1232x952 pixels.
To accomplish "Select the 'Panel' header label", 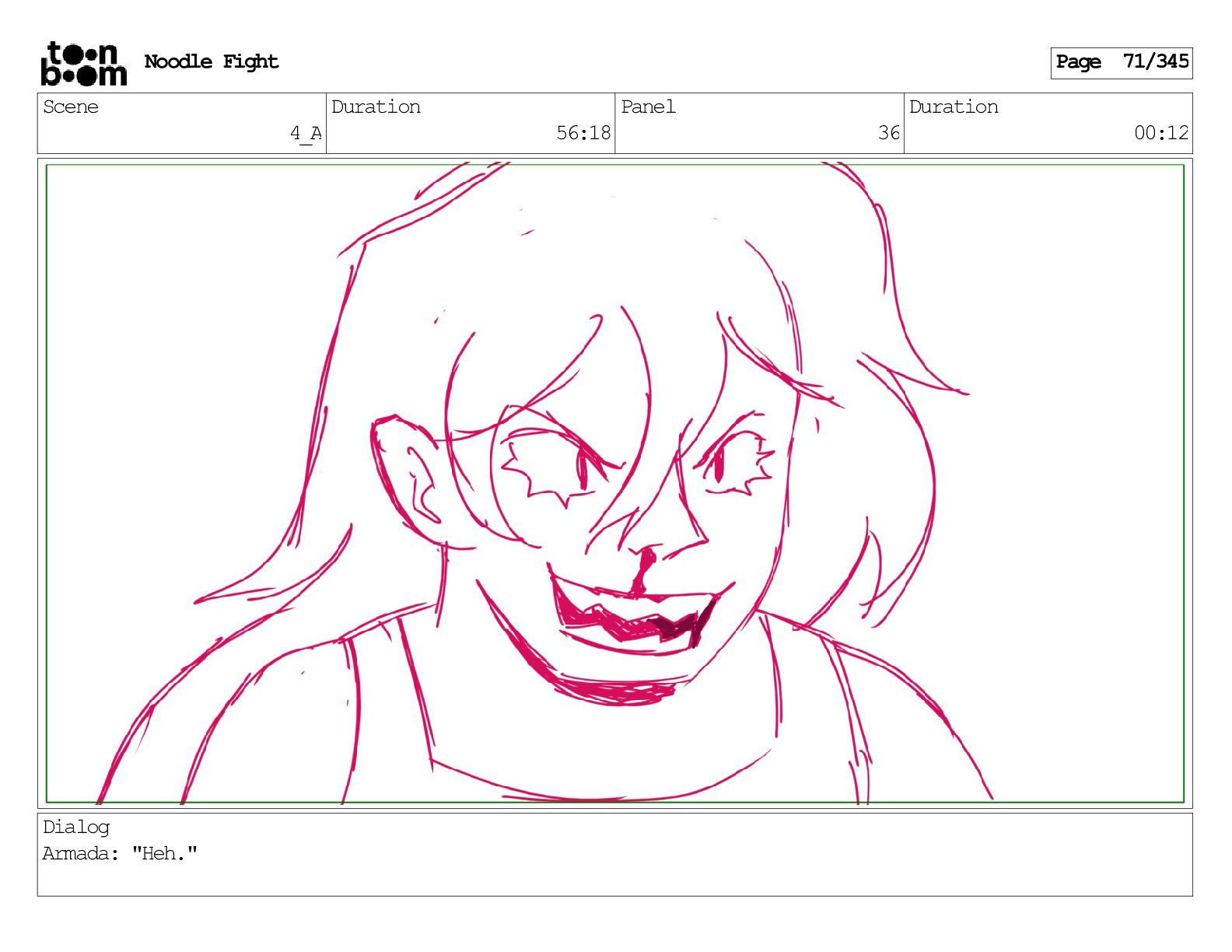I will (648, 107).
